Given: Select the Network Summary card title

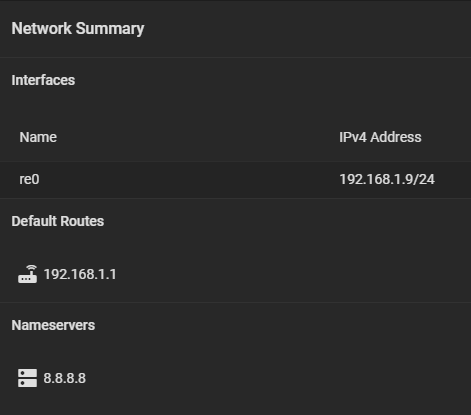Looking at the screenshot, I should [x=78, y=29].
